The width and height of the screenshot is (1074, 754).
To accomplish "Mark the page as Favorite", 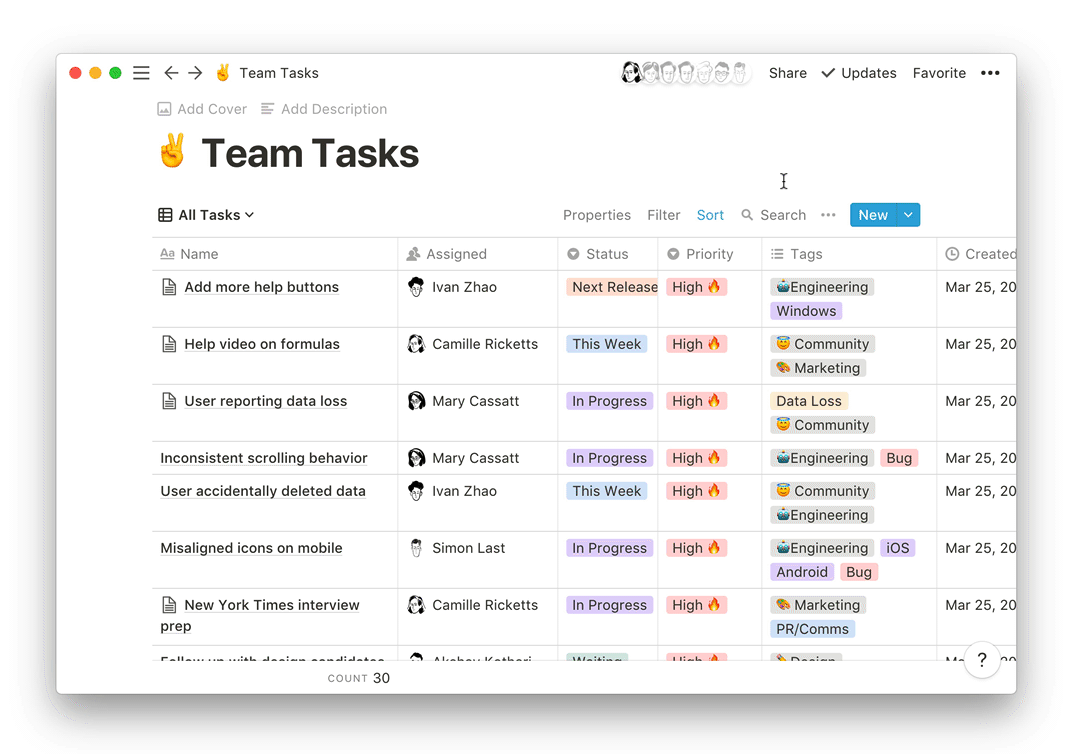I will 939,73.
